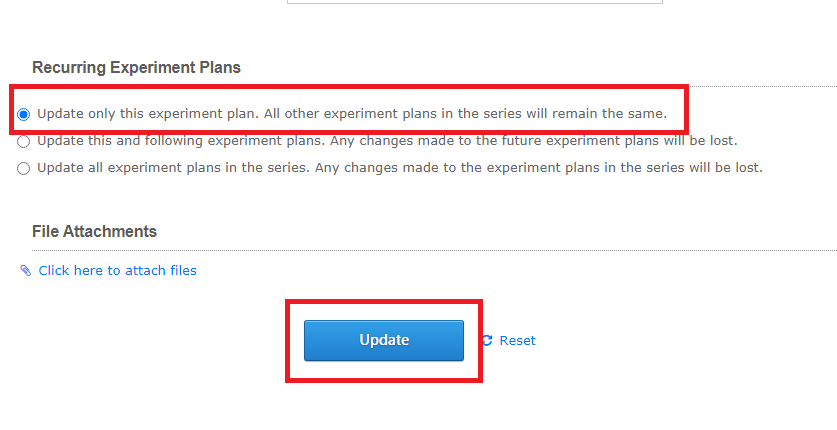Pick the 'Update all experiment plans' radio circle

coord(23,169)
